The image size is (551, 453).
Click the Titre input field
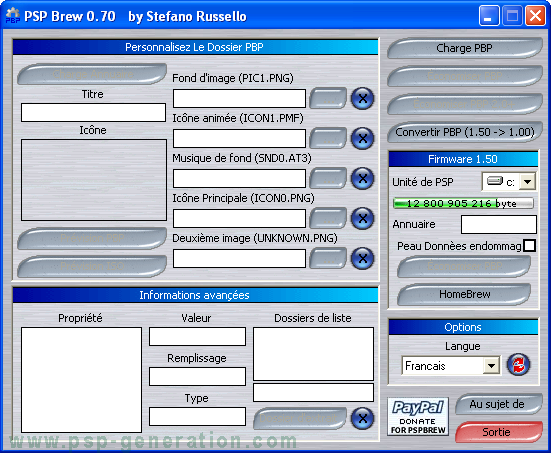tap(93, 112)
